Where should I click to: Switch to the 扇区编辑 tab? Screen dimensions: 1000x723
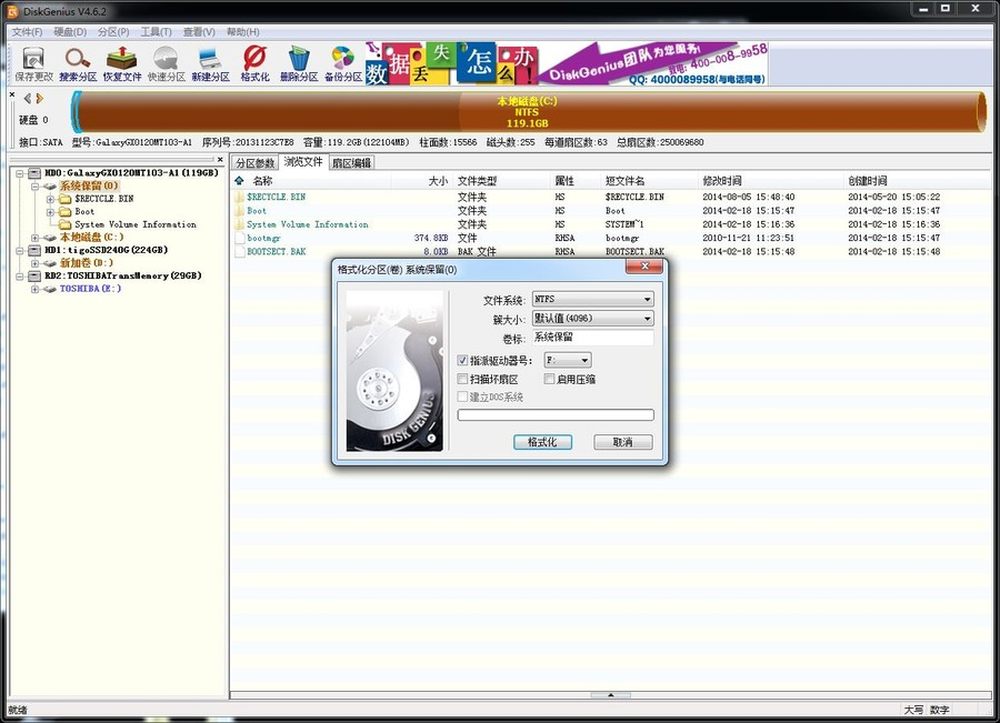352,163
